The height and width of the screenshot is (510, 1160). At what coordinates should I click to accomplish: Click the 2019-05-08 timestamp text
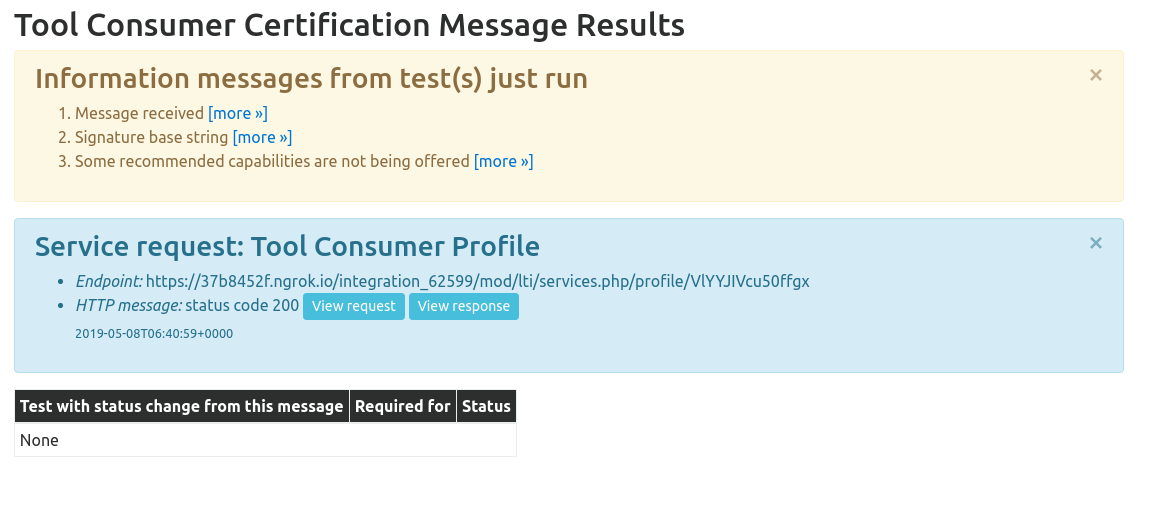[x=154, y=334]
